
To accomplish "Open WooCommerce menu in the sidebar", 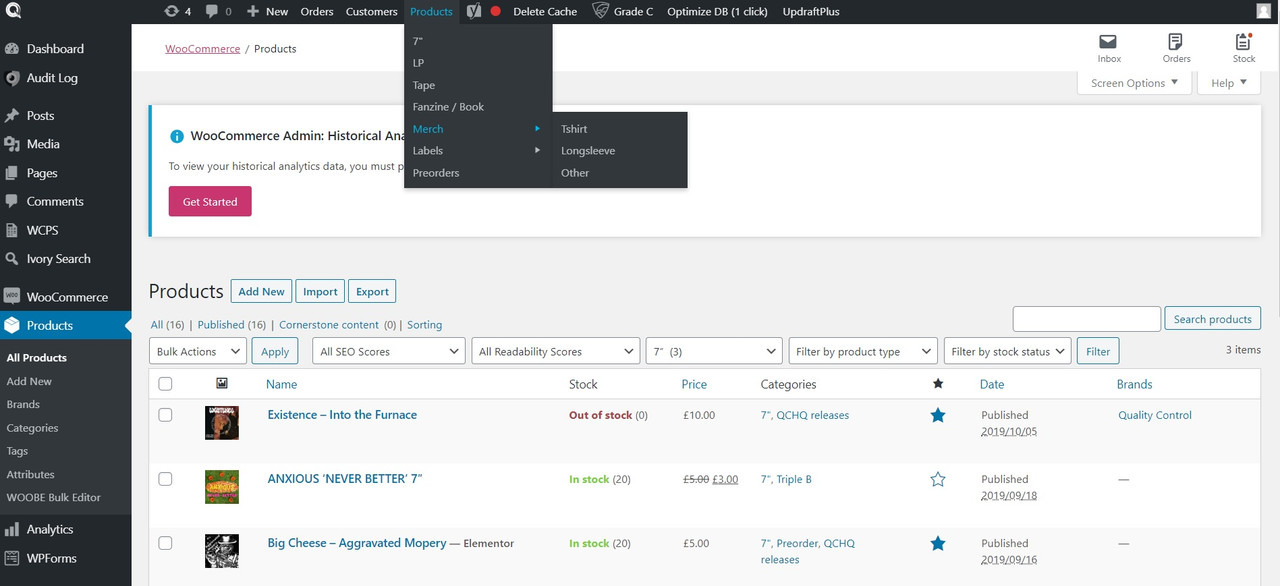I will [65, 297].
